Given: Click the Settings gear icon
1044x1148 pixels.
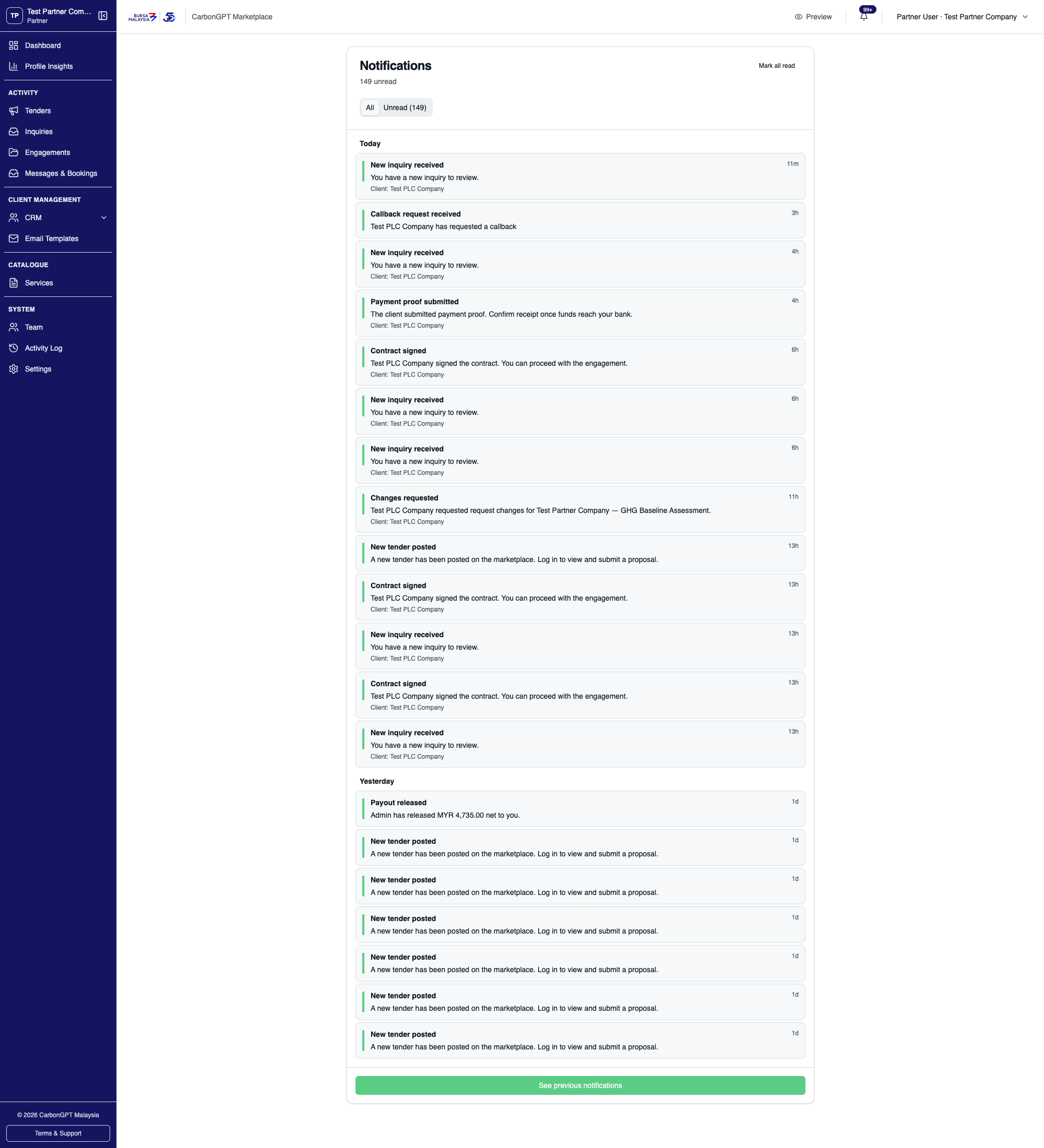Looking at the screenshot, I should (14, 369).
